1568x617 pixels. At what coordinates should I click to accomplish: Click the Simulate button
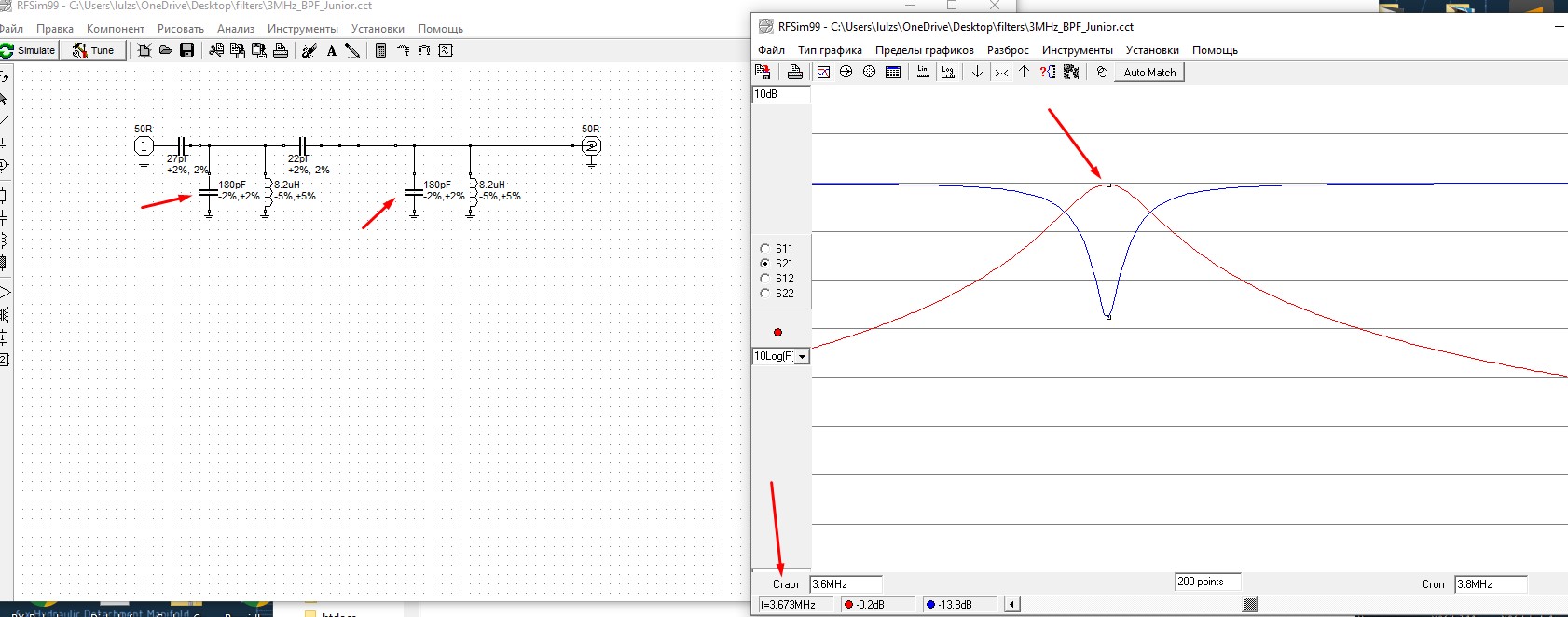(29, 50)
